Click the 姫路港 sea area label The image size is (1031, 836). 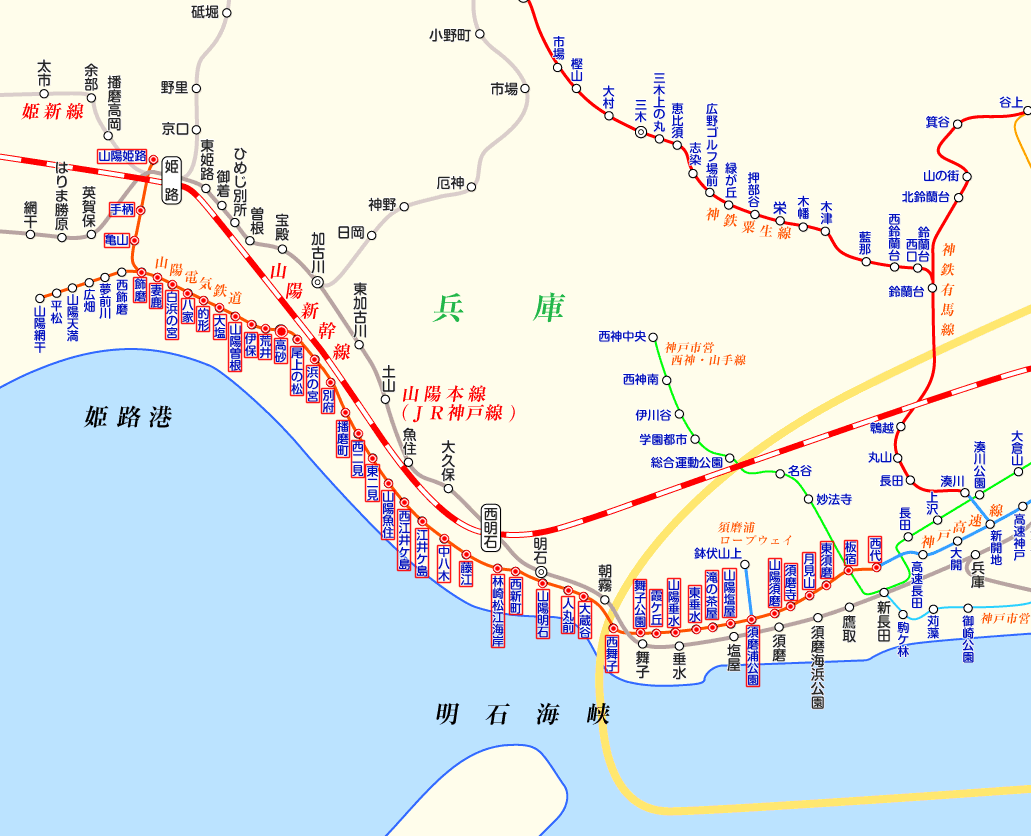tap(128, 417)
